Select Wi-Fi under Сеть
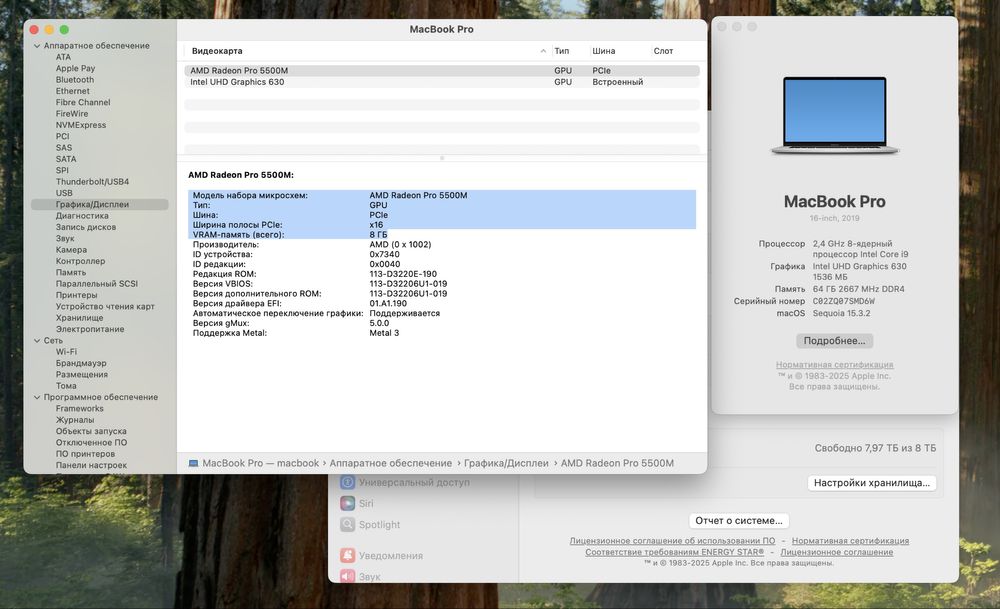1000x609 pixels. tap(66, 352)
